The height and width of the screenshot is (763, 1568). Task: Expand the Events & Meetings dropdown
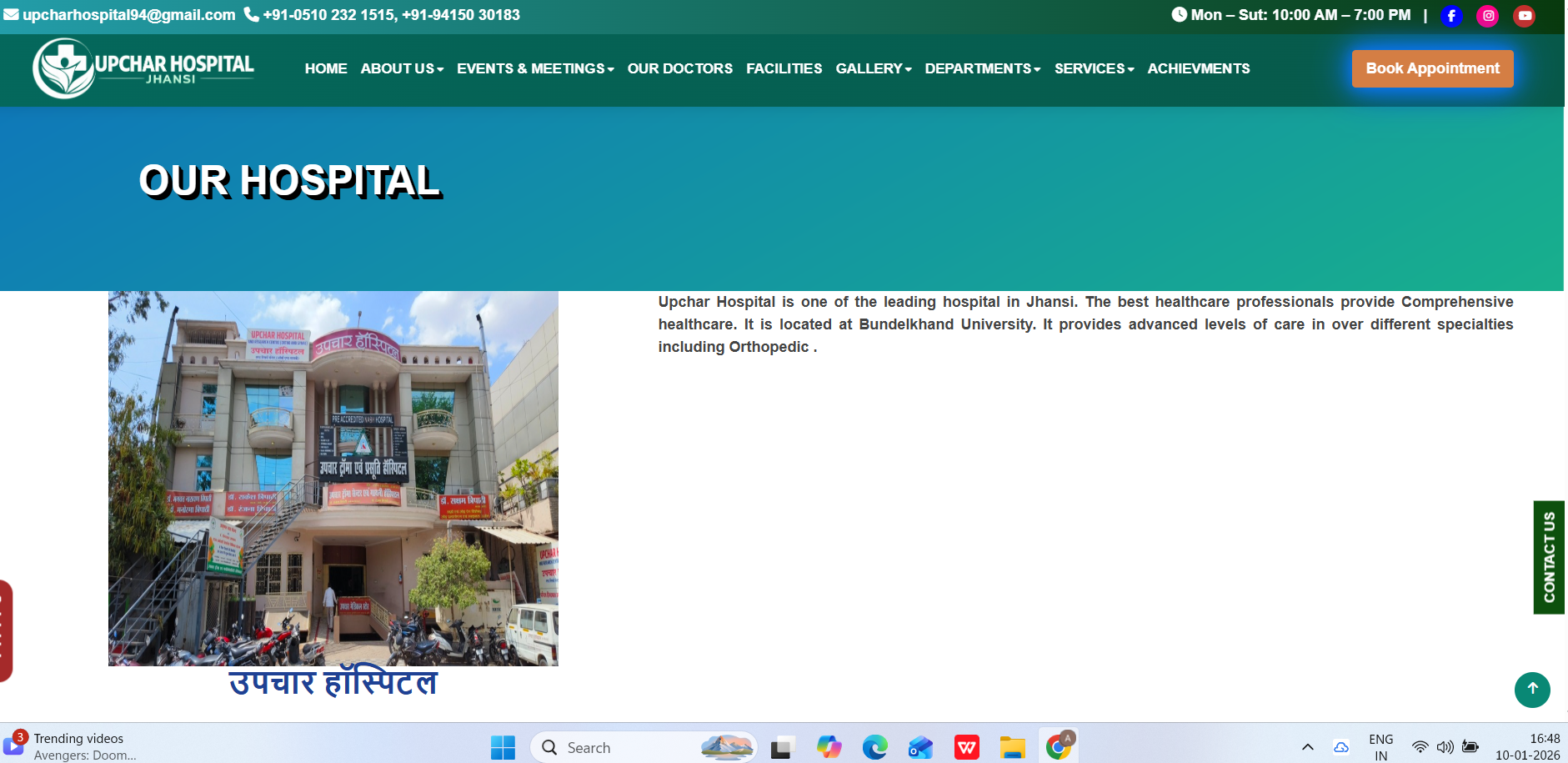tap(535, 68)
